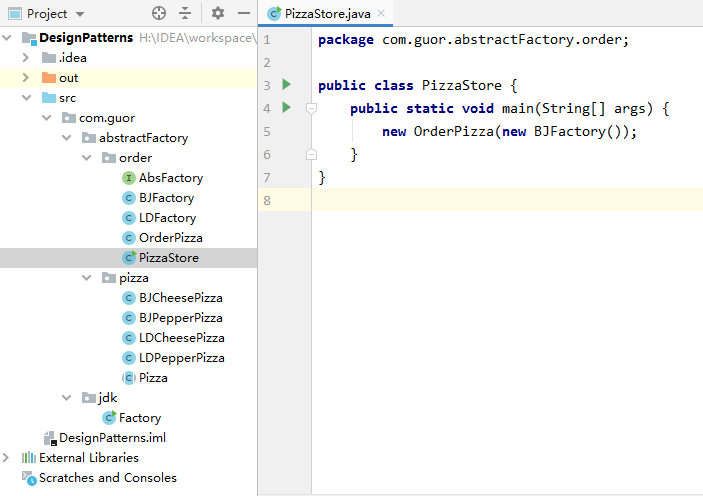The image size is (703, 496).
Task: Select LDCheesePizza label in tree
Action: (x=182, y=338)
